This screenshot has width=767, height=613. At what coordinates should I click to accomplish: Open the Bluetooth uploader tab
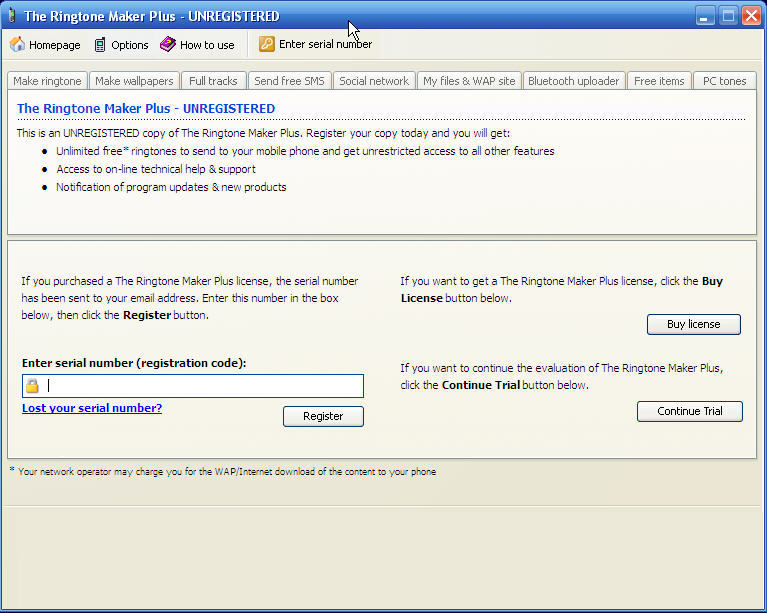(x=574, y=81)
